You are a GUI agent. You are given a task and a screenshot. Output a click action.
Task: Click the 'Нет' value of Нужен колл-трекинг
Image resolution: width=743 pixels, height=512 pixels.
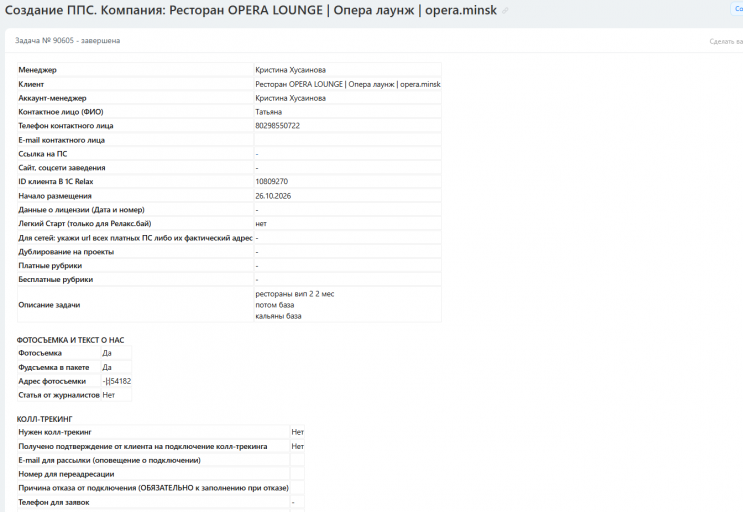pos(298,432)
